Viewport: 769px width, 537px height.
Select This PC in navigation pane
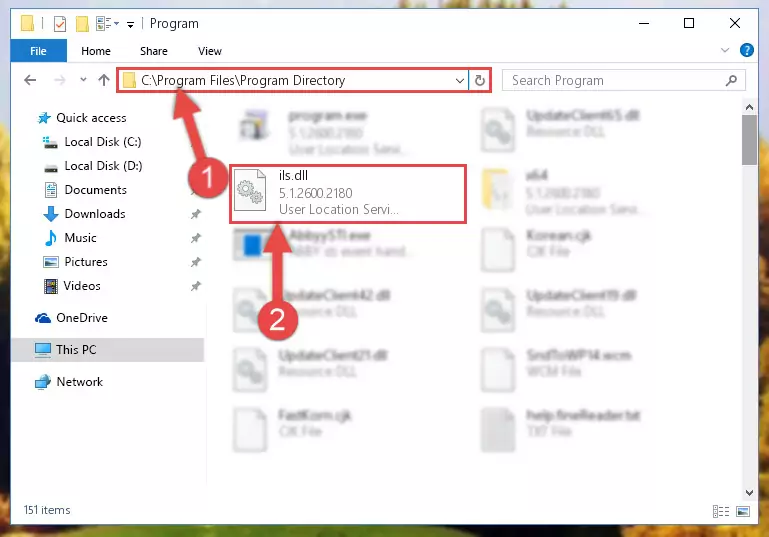[107, 350]
